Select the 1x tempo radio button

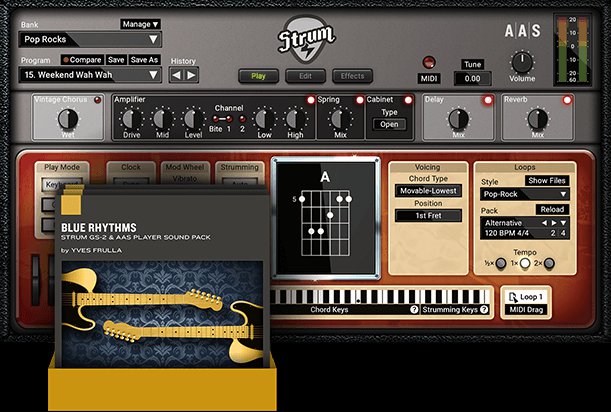pos(525,263)
